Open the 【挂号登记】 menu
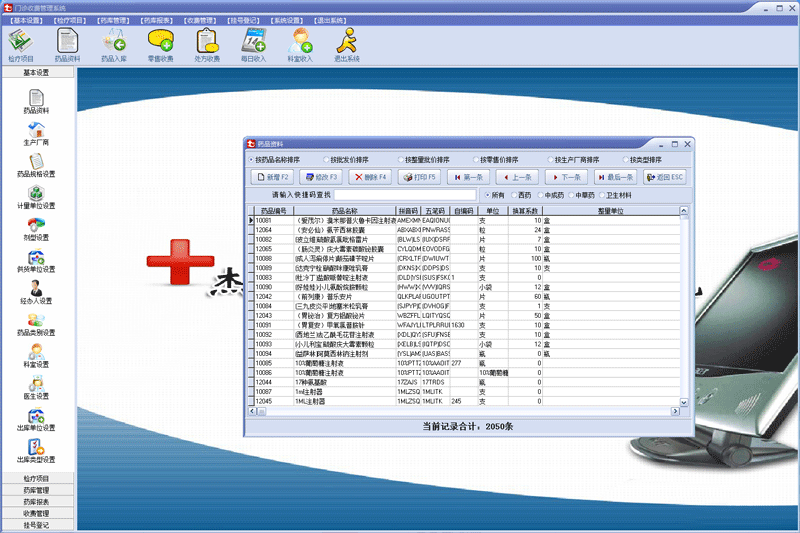 tap(243, 20)
